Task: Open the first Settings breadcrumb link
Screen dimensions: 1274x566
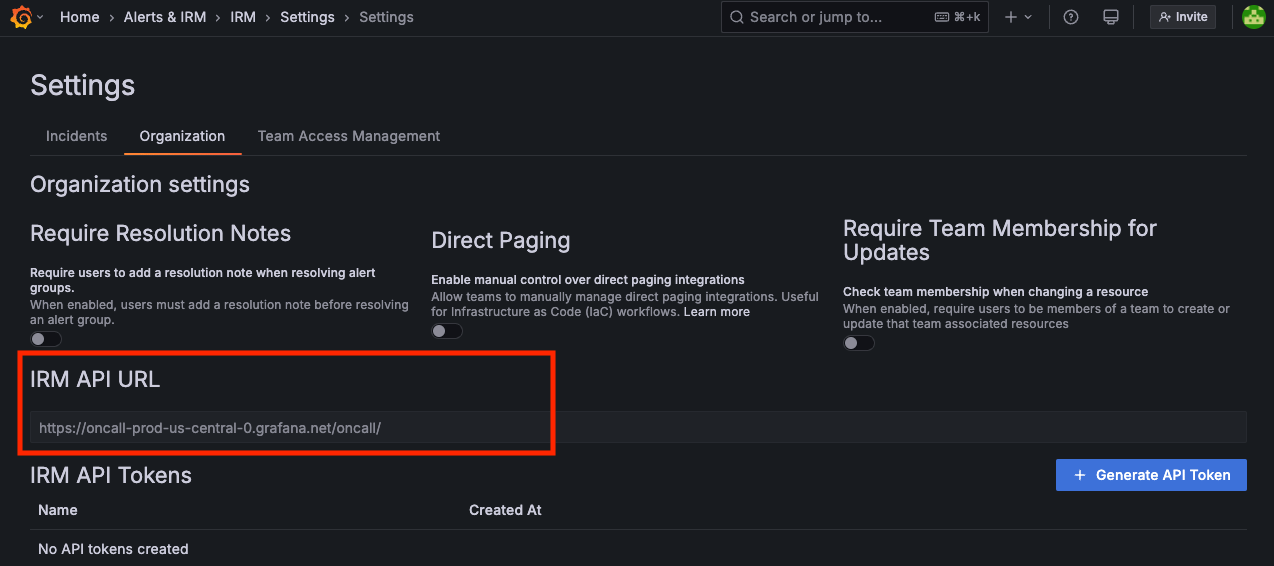Action: click(x=308, y=17)
